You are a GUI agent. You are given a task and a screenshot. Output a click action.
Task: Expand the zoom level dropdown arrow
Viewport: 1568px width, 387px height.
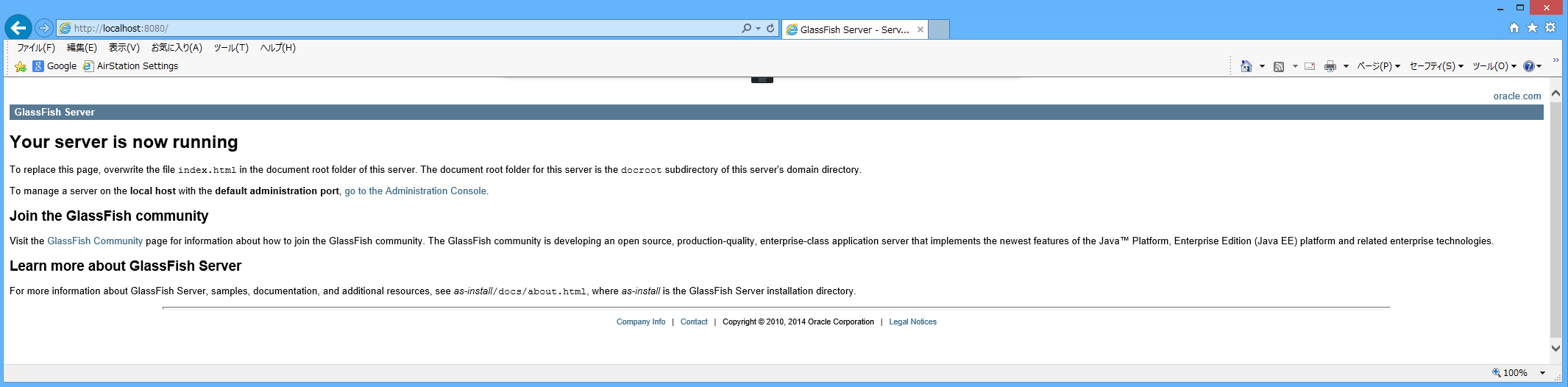point(1542,373)
